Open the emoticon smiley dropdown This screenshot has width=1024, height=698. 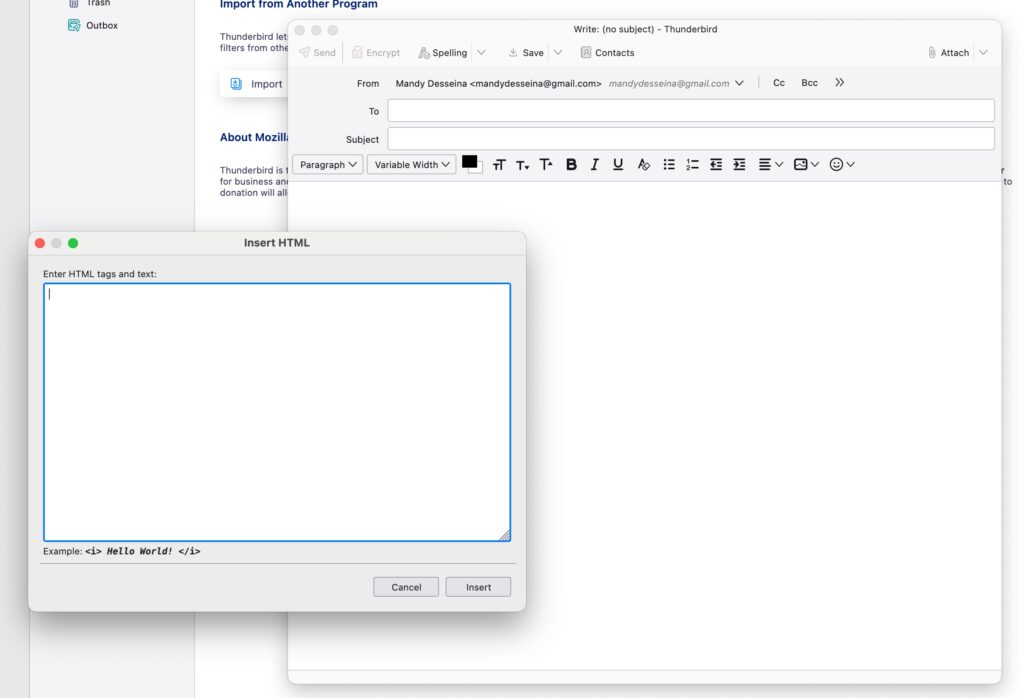(x=842, y=165)
